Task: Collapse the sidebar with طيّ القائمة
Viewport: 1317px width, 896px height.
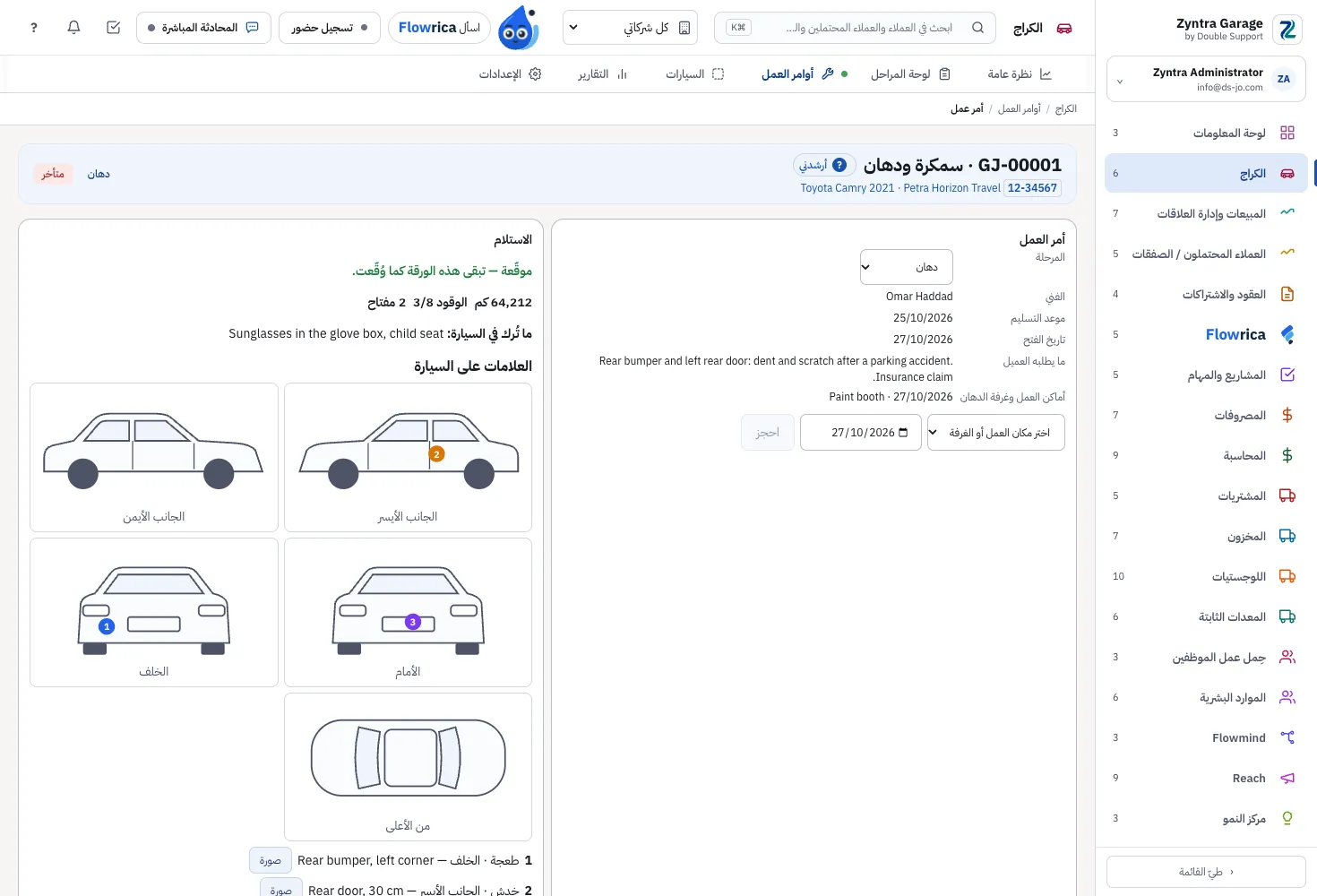Action: click(1206, 872)
